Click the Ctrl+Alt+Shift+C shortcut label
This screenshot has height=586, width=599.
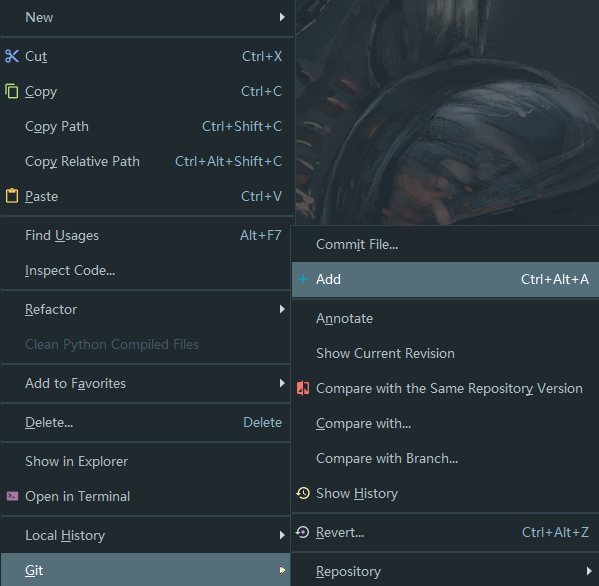[228, 161]
